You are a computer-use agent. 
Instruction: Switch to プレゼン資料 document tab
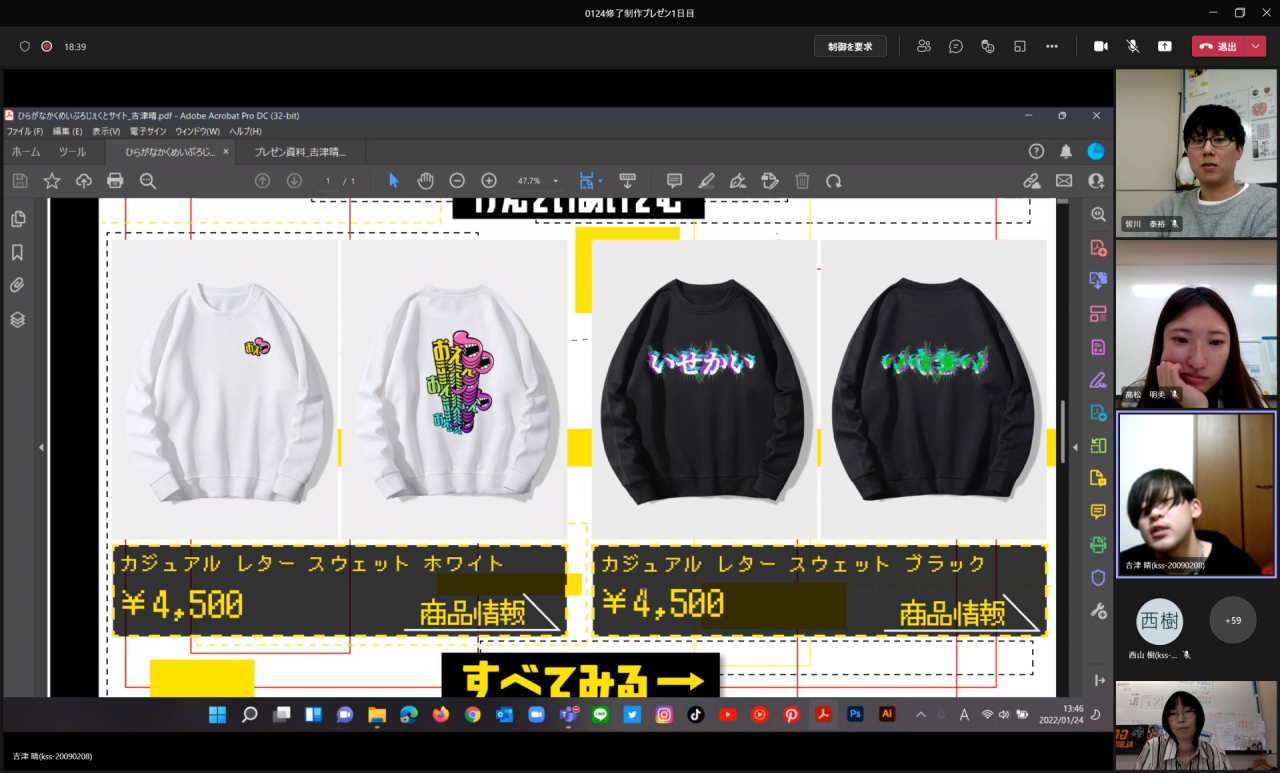point(299,152)
